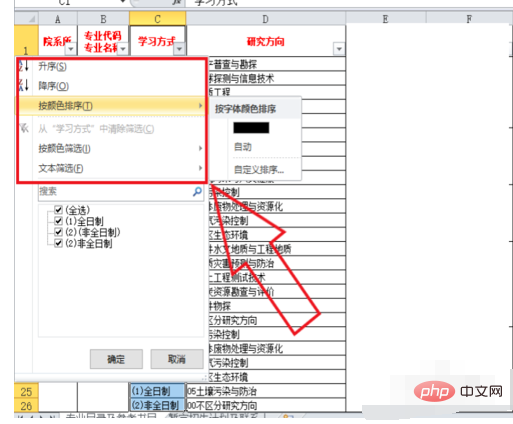Select 按颜色排序(T) menu item
513x424 pixels.
tap(112, 106)
